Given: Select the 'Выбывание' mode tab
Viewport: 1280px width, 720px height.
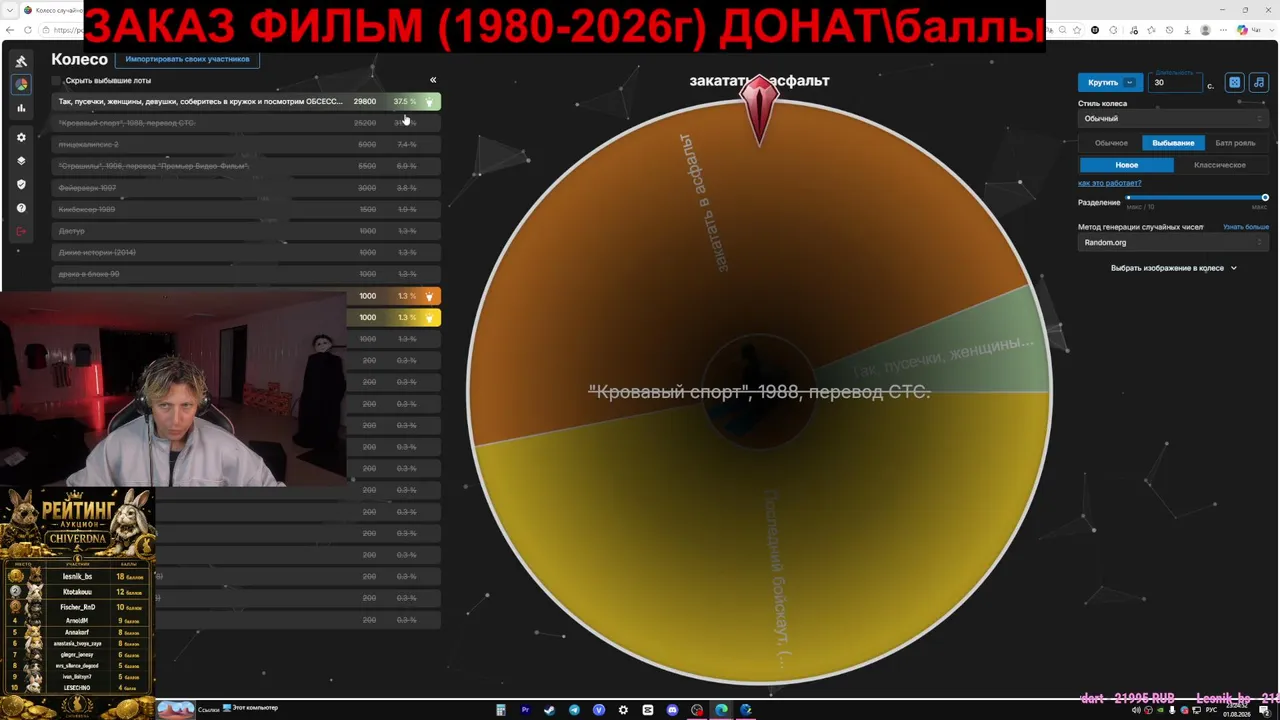Looking at the screenshot, I should (1173, 143).
